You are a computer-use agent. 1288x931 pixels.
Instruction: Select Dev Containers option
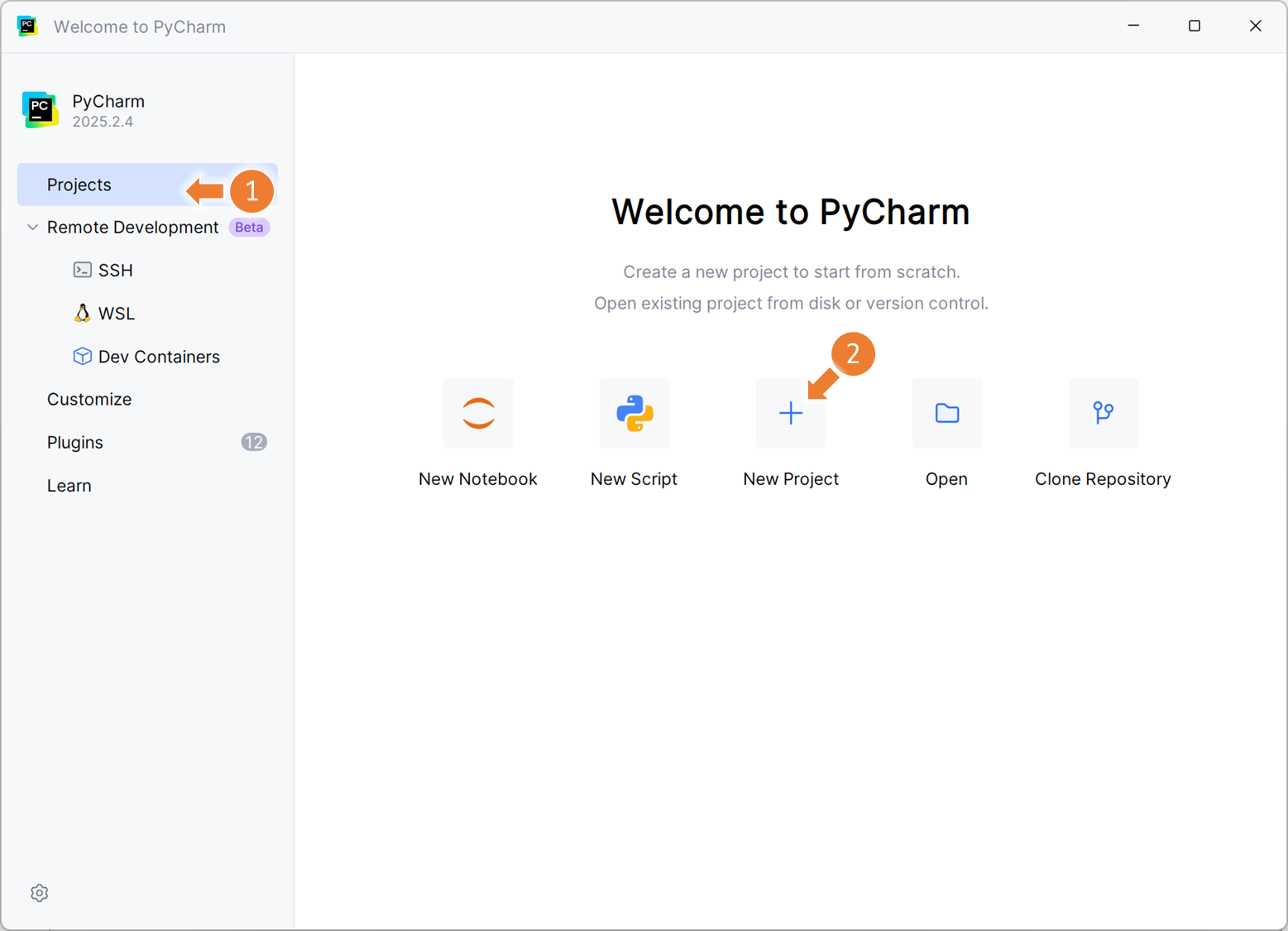tap(159, 356)
